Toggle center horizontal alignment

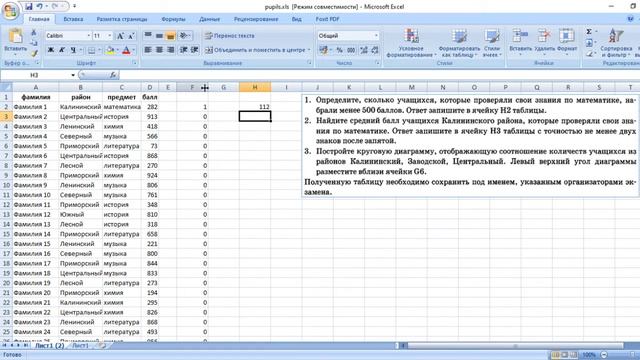point(159,50)
